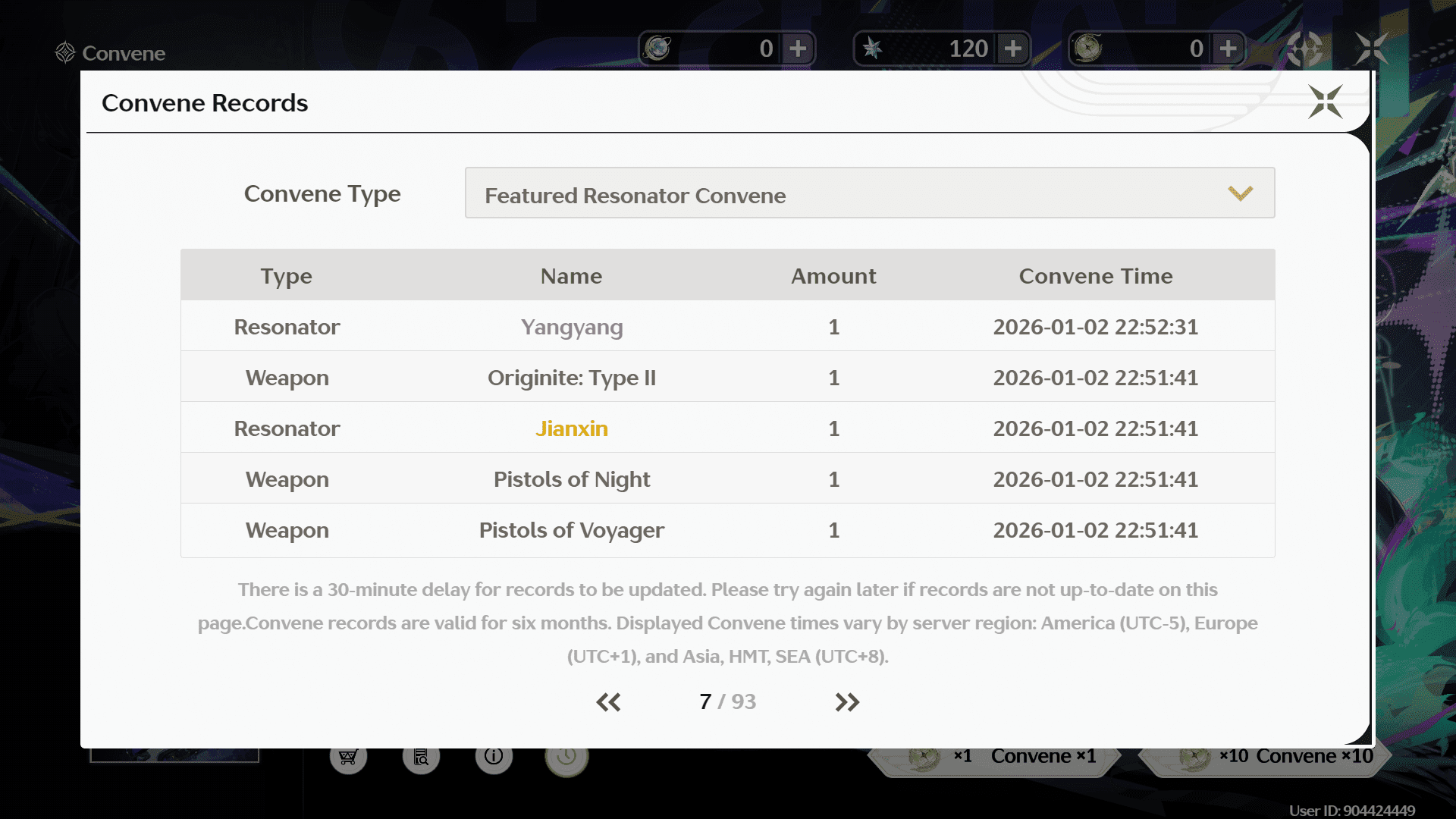
Task: Click the Convene Time column header
Action: [1095, 276]
